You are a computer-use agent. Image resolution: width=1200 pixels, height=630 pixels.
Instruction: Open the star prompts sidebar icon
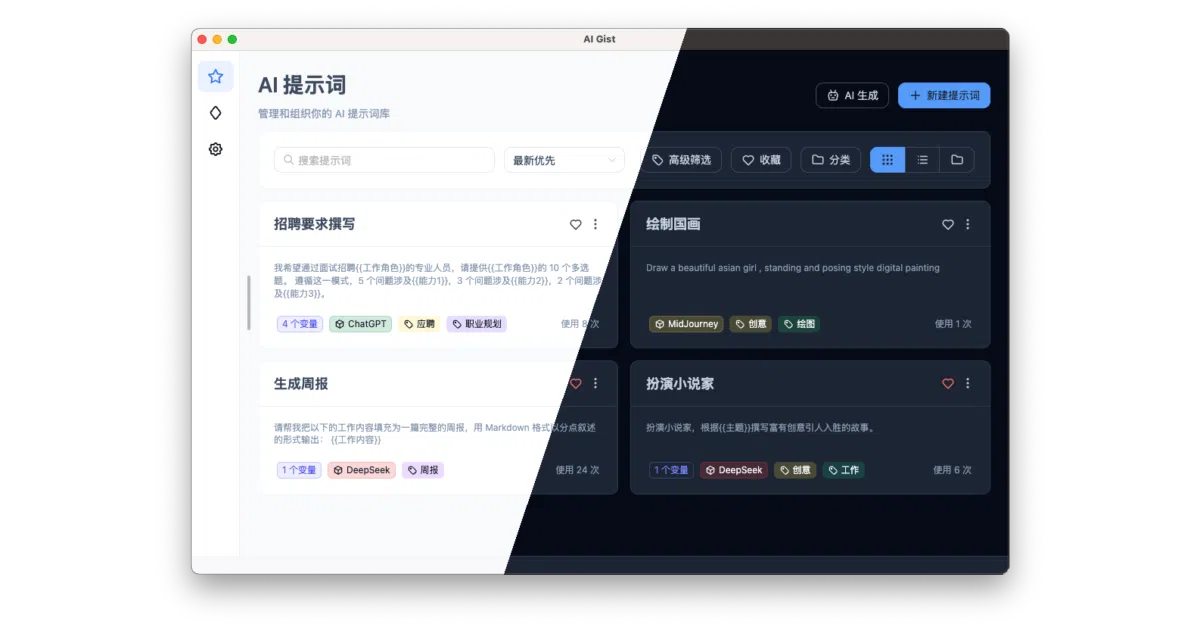[215, 76]
